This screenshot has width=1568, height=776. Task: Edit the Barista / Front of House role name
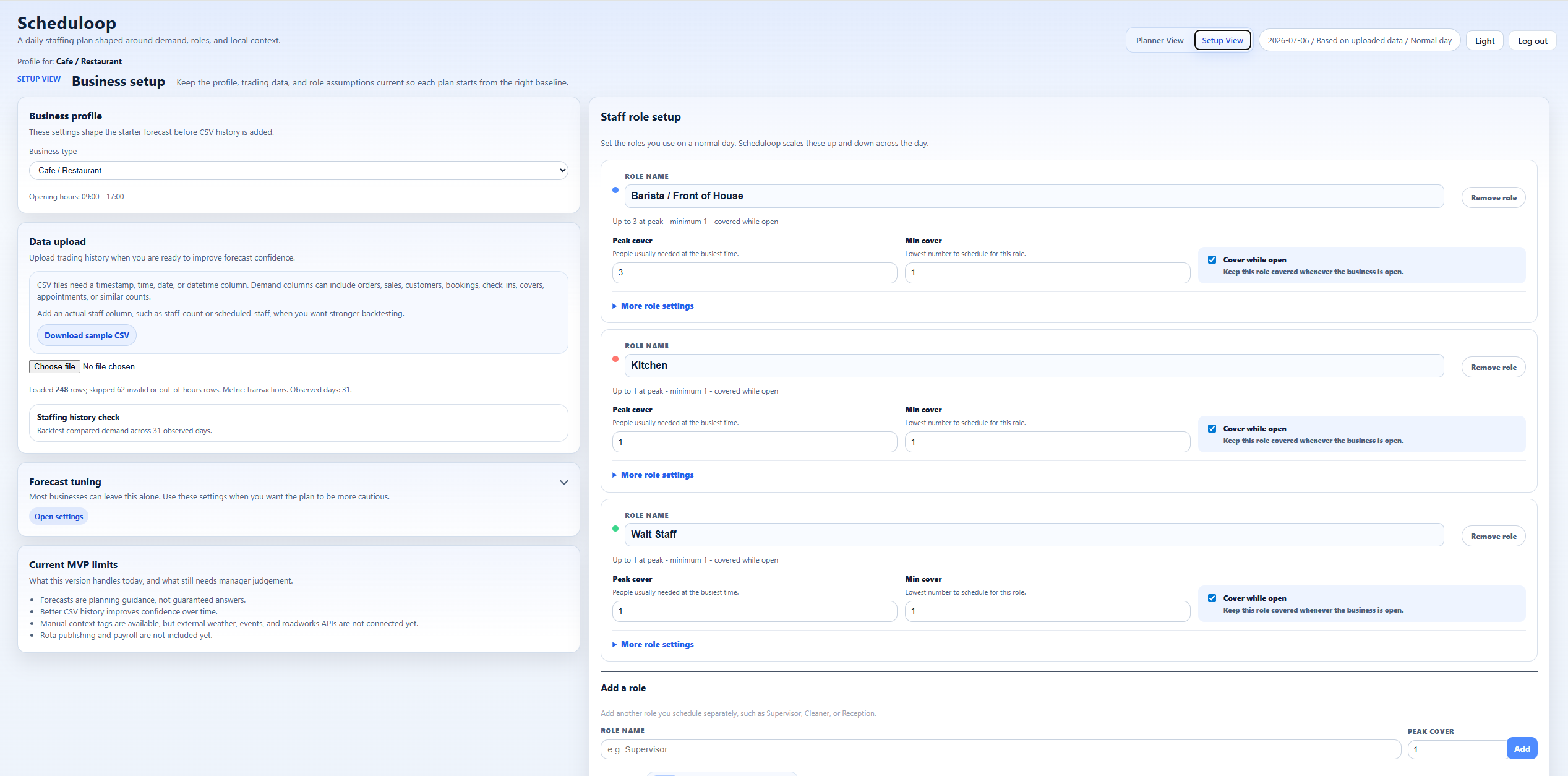1034,196
